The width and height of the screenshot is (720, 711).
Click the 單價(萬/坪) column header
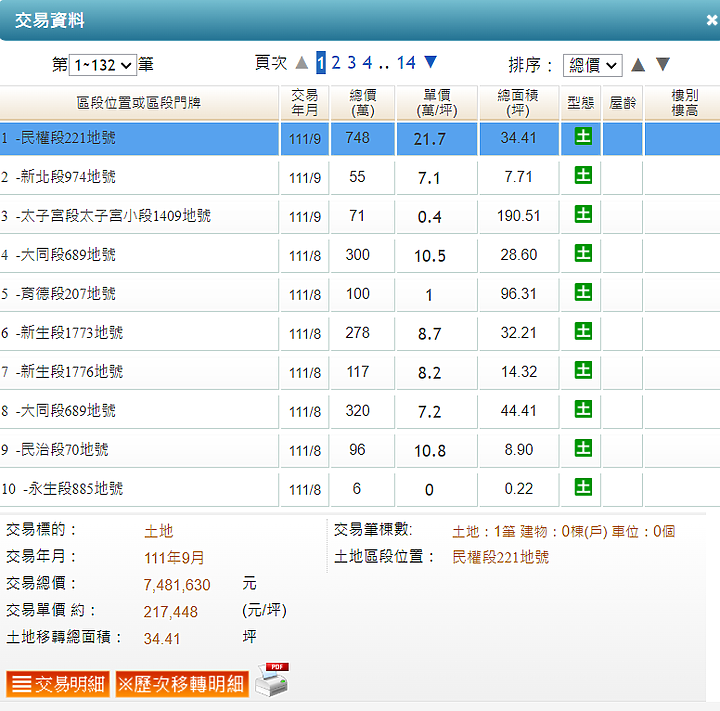437,103
